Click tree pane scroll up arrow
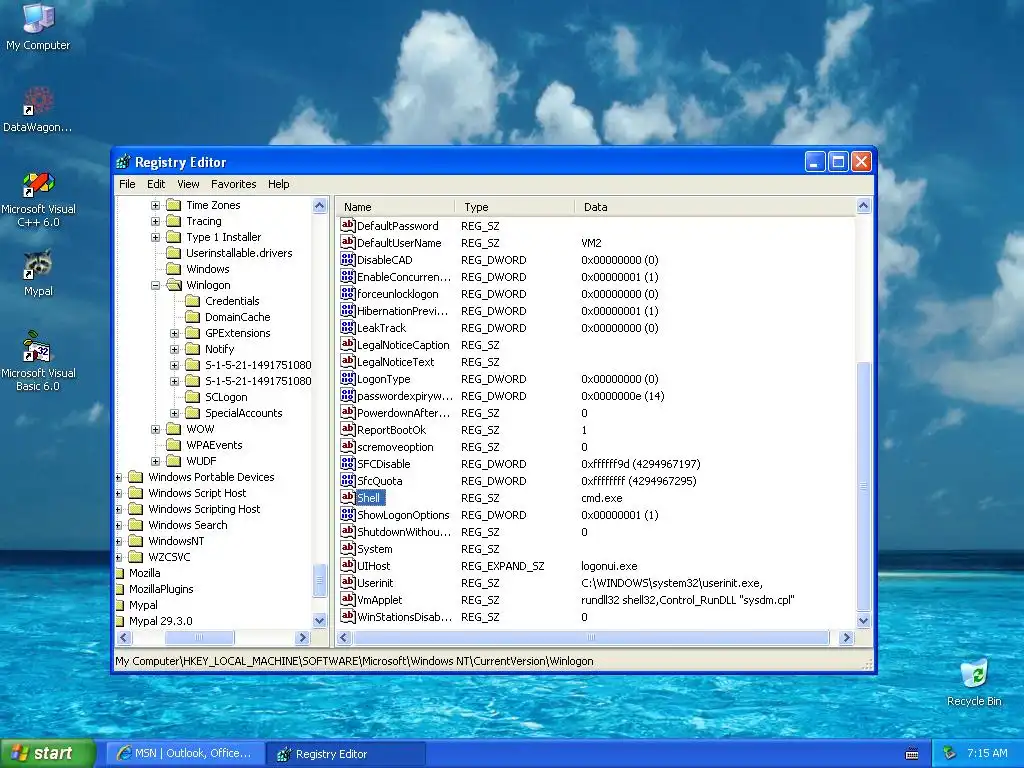The width and height of the screenshot is (1024, 768). tap(319, 206)
